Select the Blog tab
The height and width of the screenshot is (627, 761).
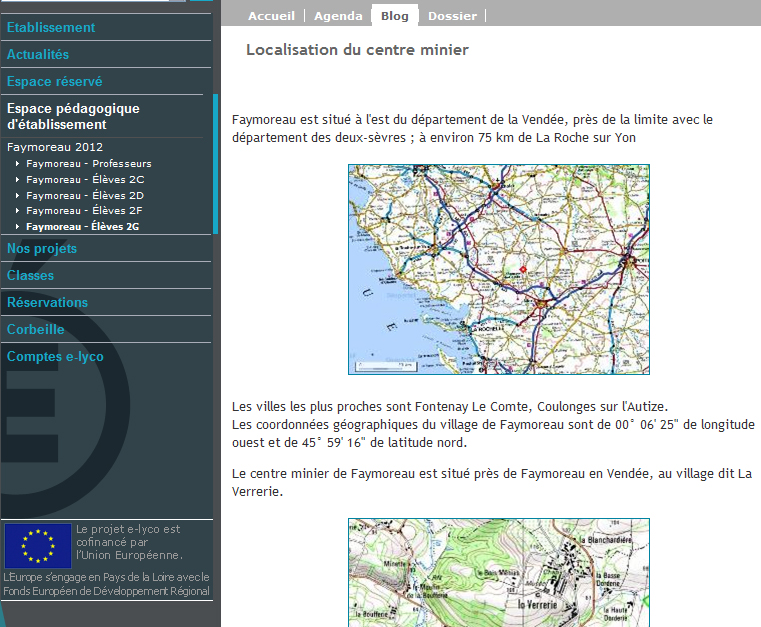tap(395, 16)
